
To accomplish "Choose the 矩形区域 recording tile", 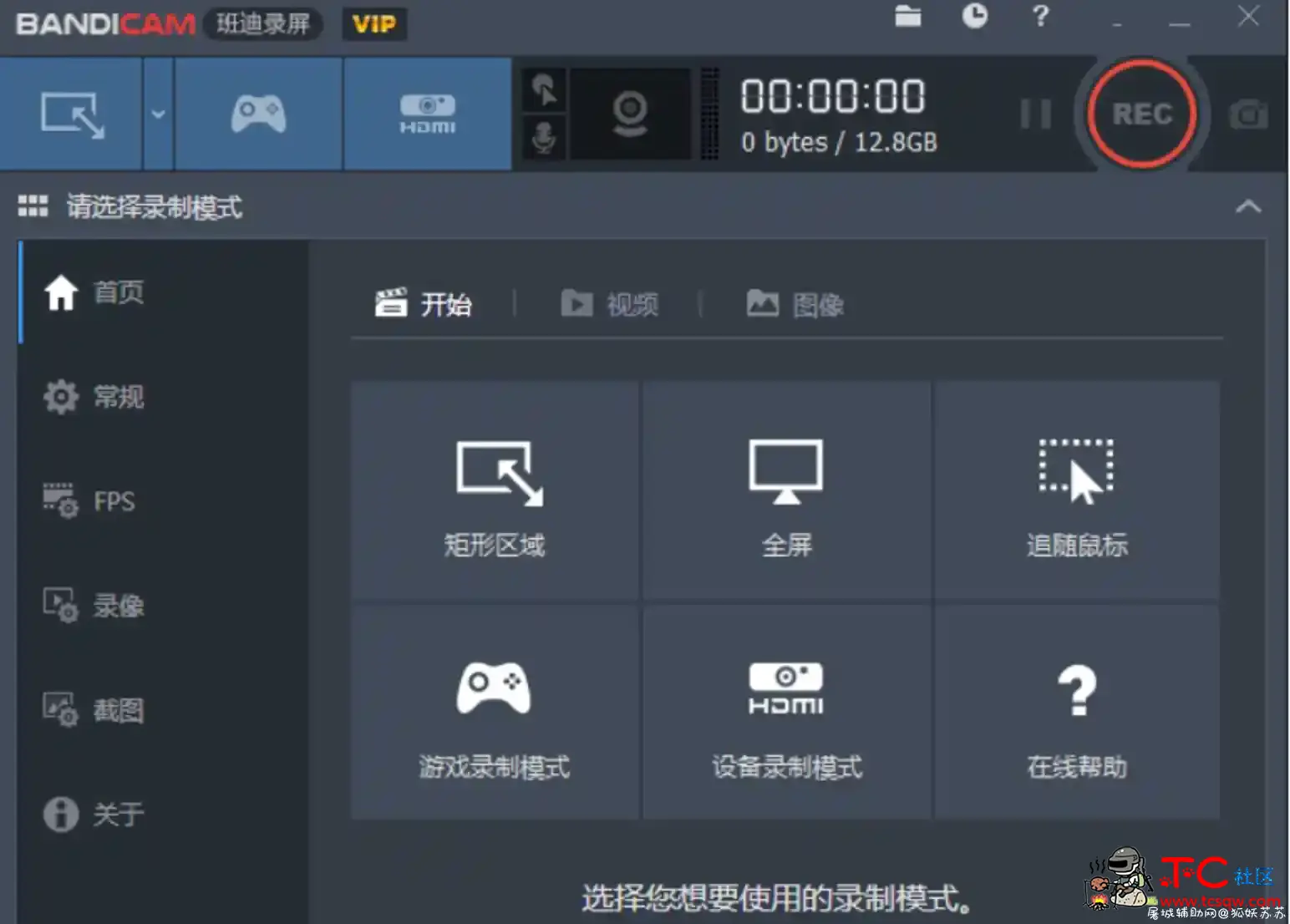I will pyautogui.click(x=495, y=490).
